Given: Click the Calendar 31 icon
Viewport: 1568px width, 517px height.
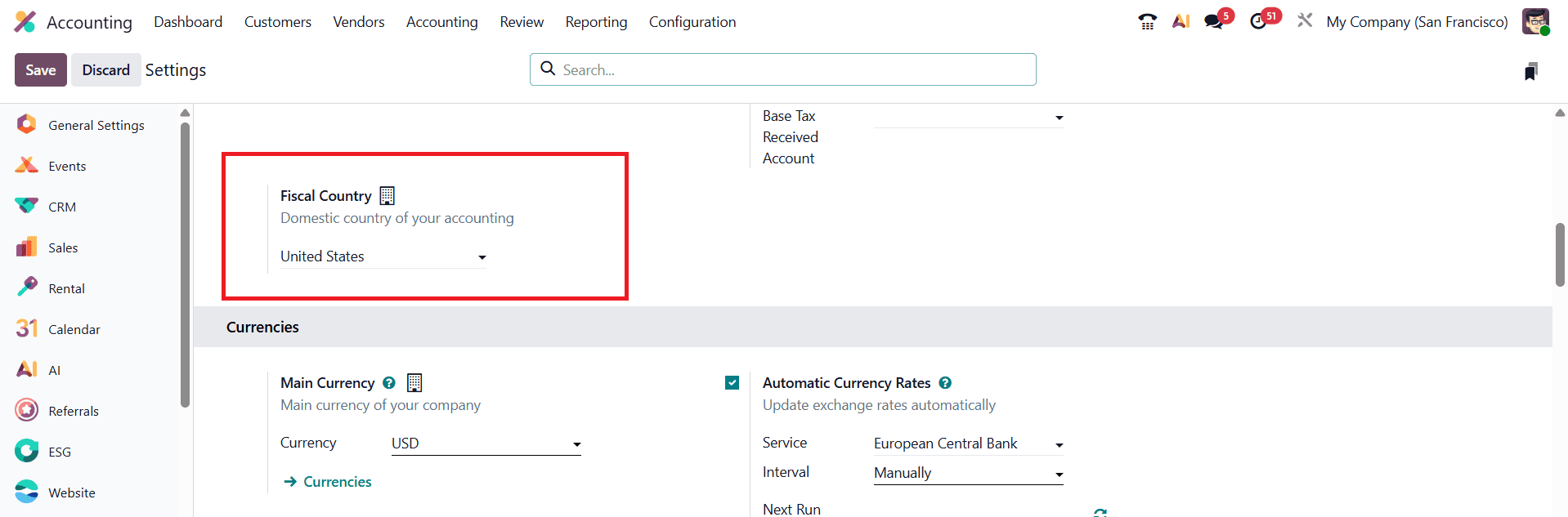Looking at the screenshot, I should 27,328.
